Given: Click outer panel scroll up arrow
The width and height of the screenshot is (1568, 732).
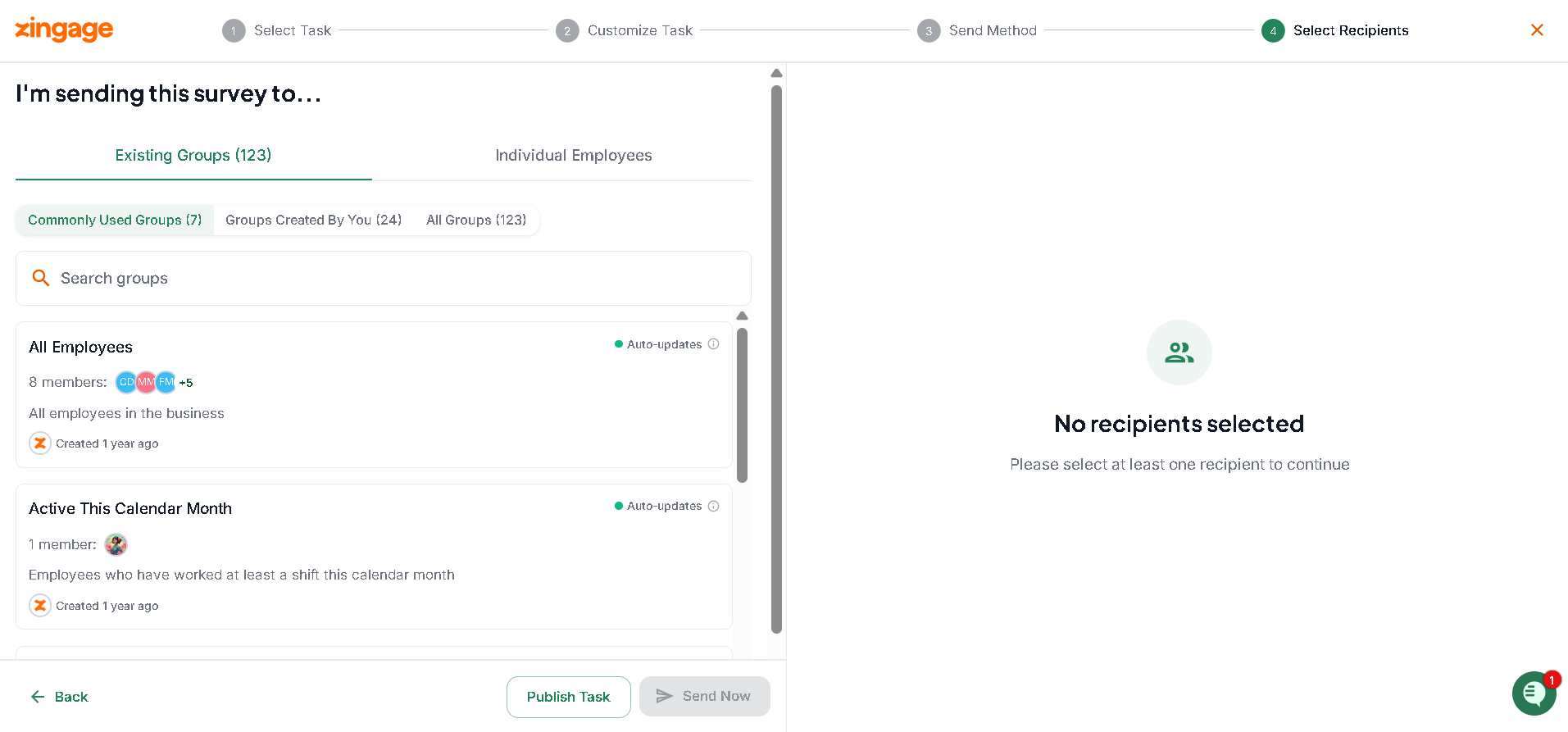Looking at the screenshot, I should pos(776,73).
